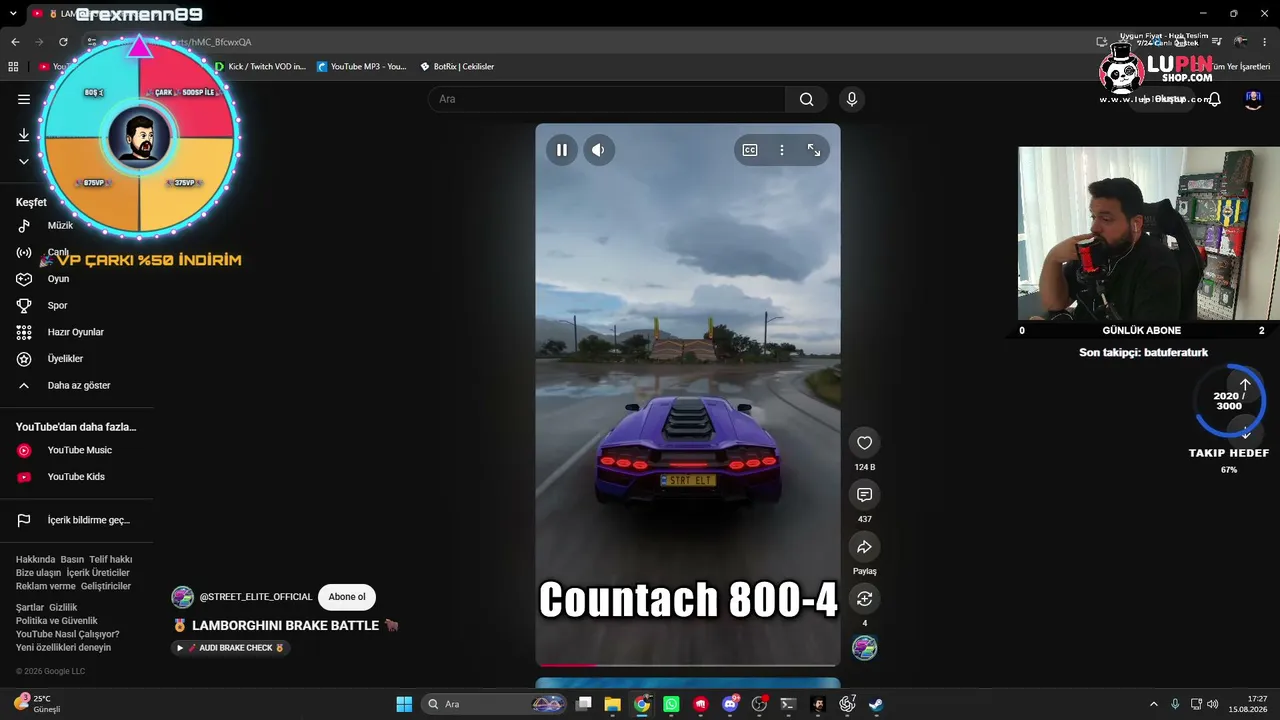This screenshot has height=720, width=1280.
Task: Open File Explorer from the taskbar
Action: [x=612, y=704]
